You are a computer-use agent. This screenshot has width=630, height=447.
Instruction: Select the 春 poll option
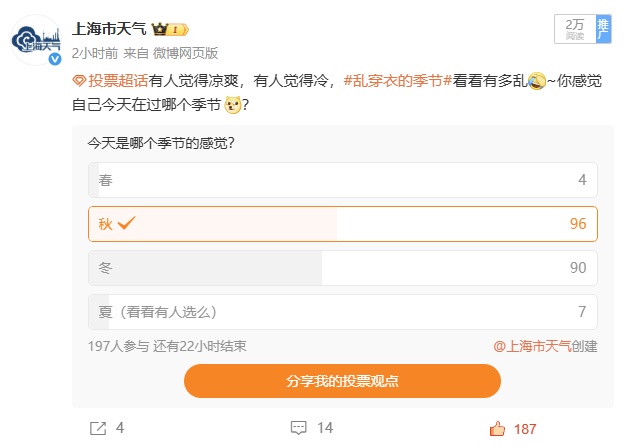click(x=343, y=180)
